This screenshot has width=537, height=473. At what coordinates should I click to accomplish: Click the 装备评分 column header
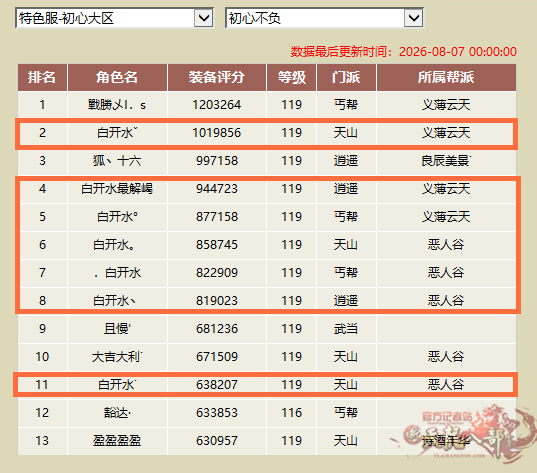click(217, 77)
